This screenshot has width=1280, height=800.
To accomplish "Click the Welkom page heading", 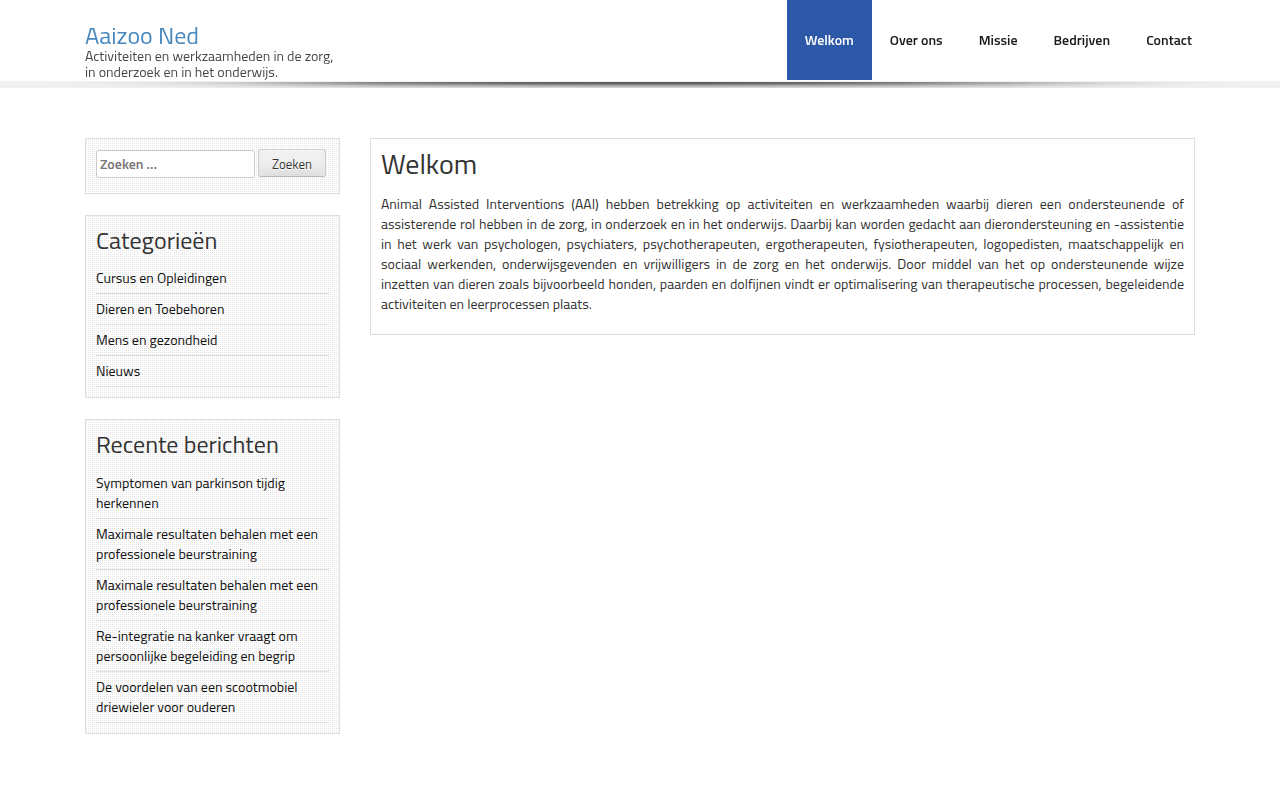I will click(429, 165).
